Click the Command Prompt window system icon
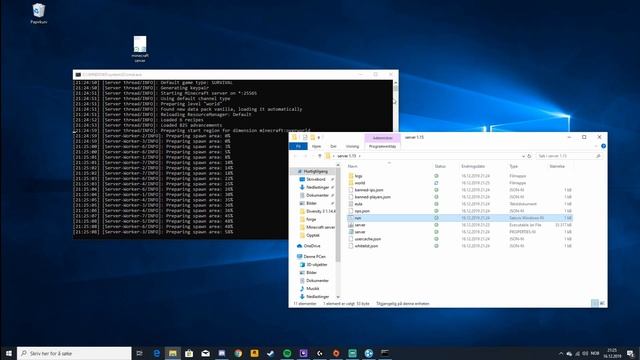Viewport: 640px width, 360px height. coord(78,74)
